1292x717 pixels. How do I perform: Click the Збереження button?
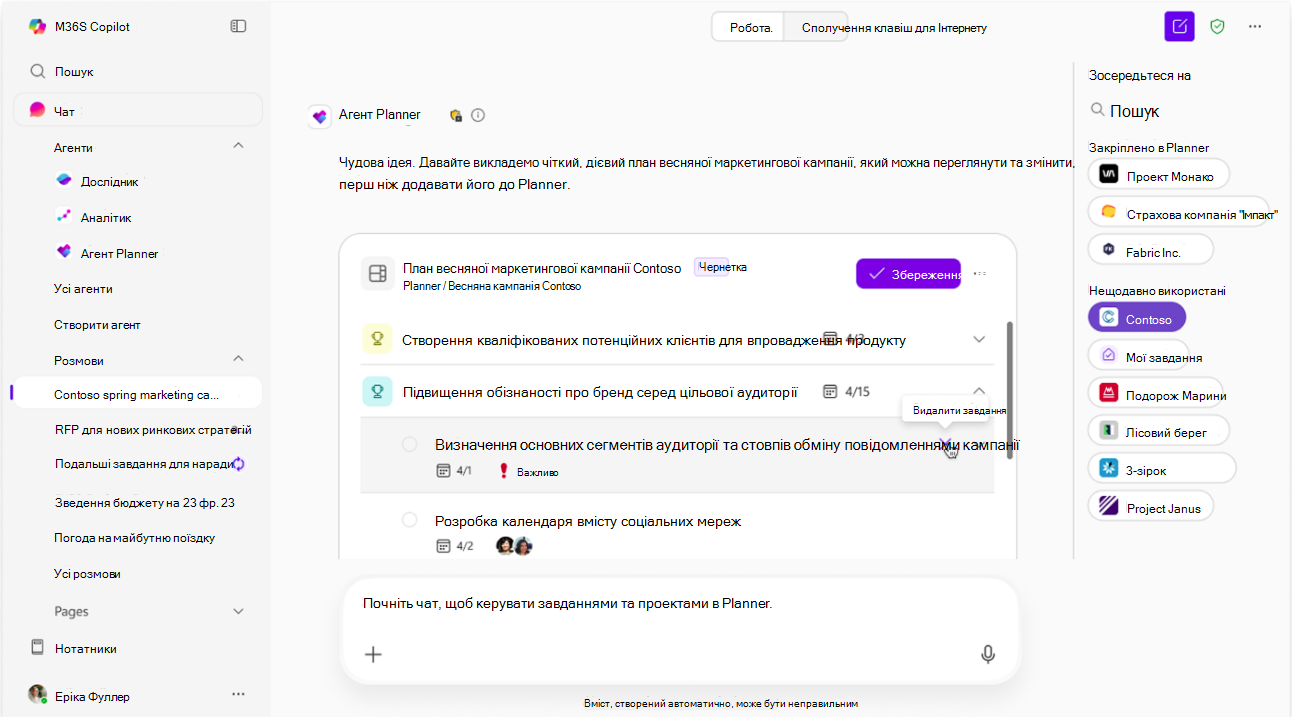click(x=908, y=274)
